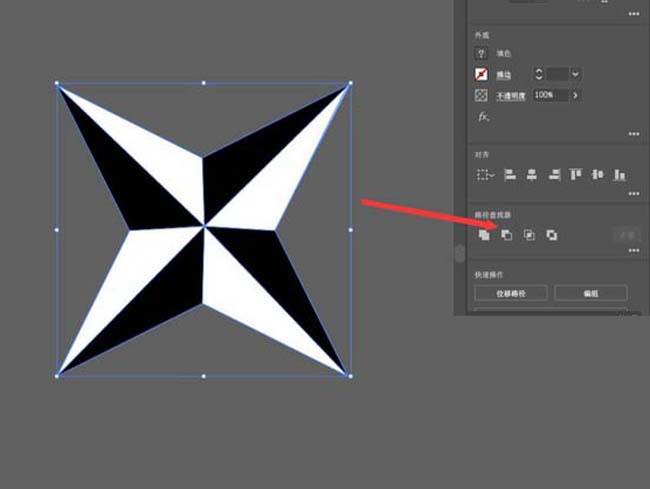Click Vertical Align Center icon
This screenshot has height=489, width=650.
point(597,175)
